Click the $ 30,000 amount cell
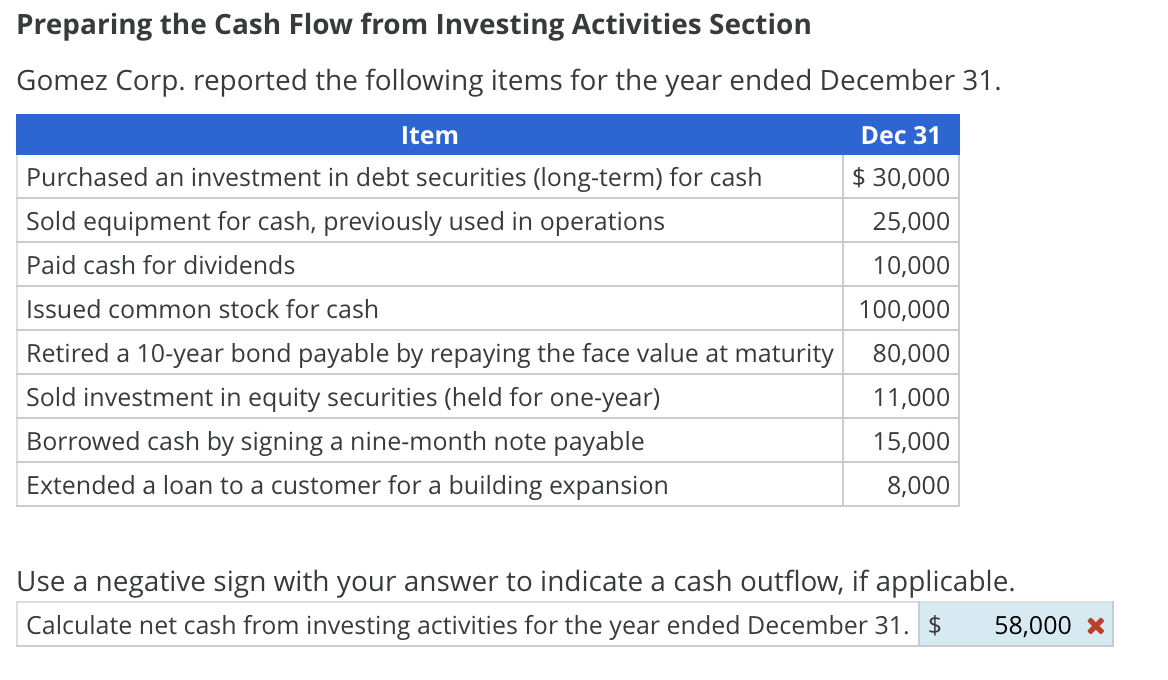1168x680 pixels. coord(900,178)
